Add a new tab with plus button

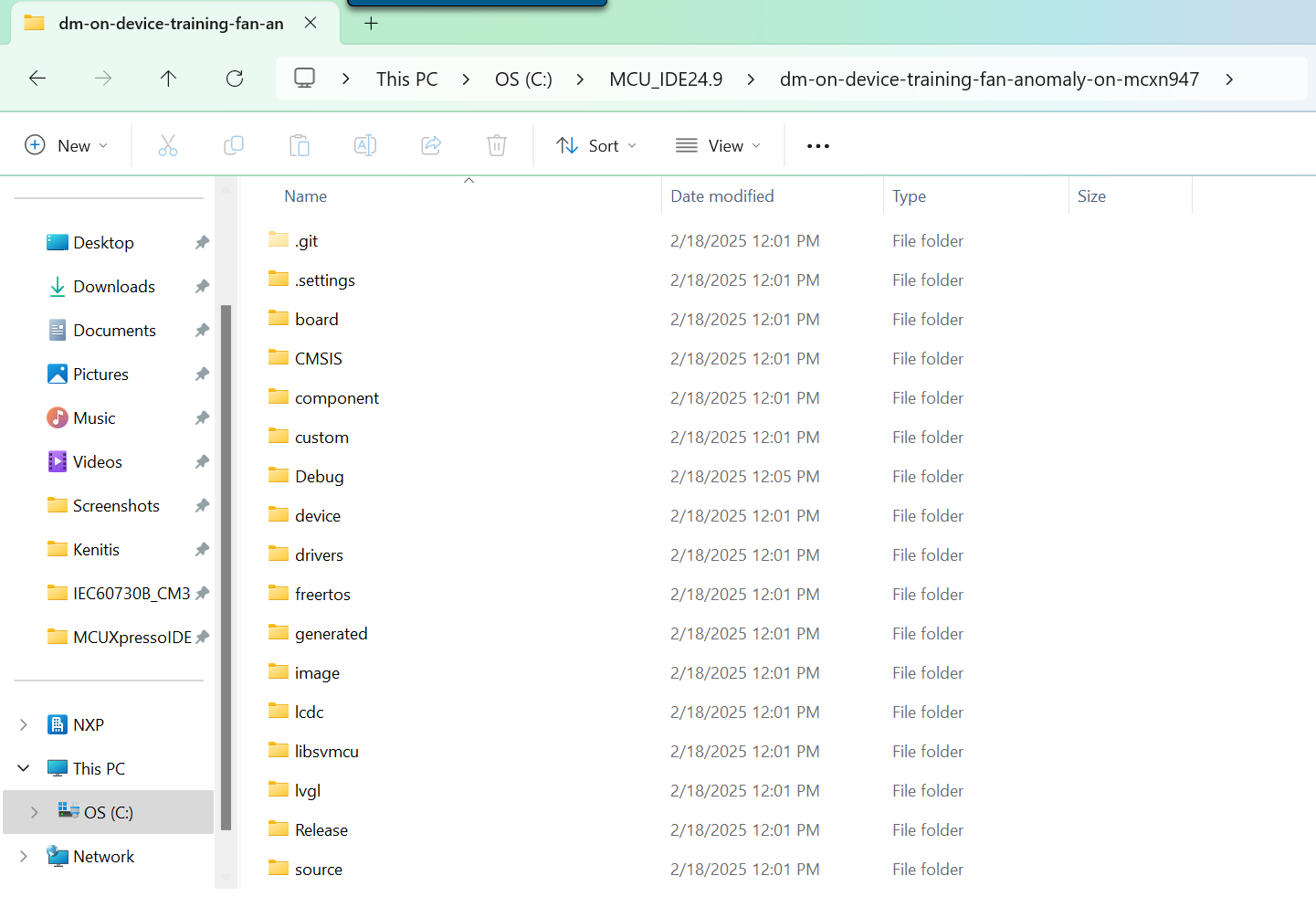pos(371,24)
